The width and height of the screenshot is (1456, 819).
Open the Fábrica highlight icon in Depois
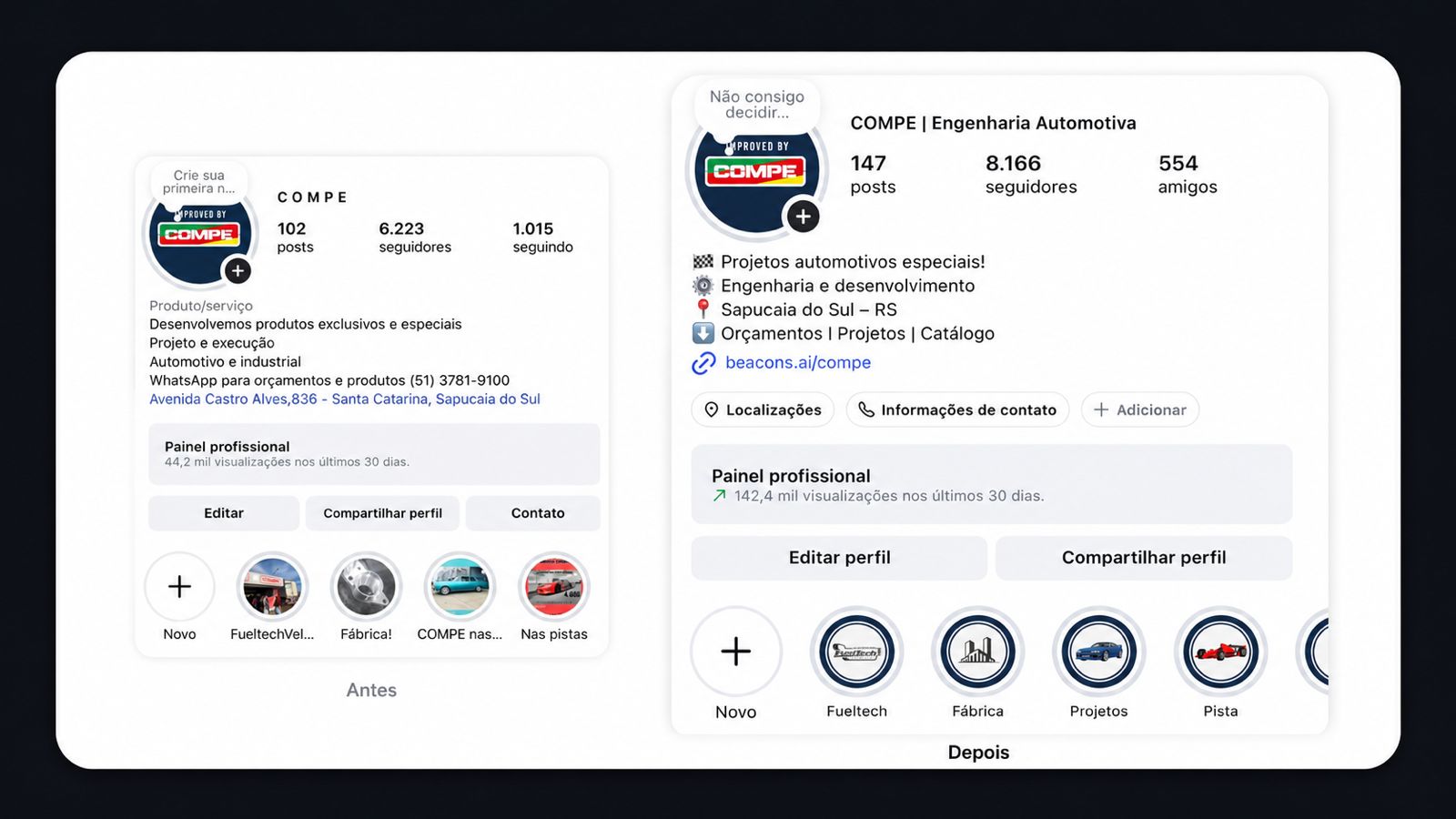[977, 652]
